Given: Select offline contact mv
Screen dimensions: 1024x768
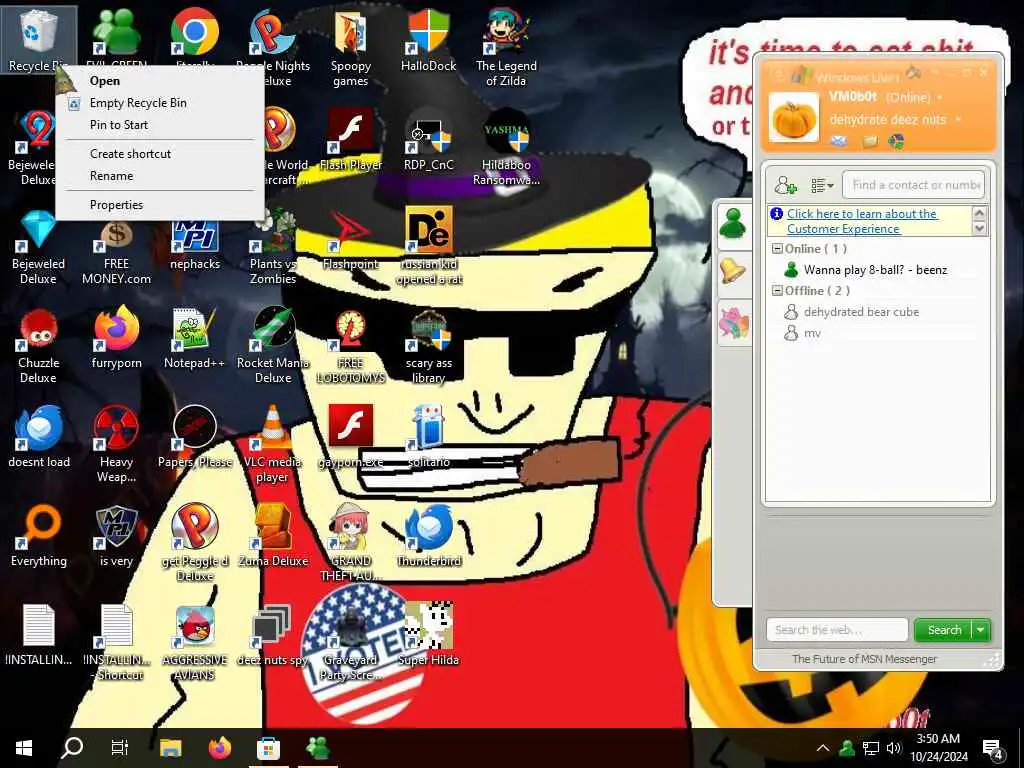Looking at the screenshot, I should (x=812, y=333).
